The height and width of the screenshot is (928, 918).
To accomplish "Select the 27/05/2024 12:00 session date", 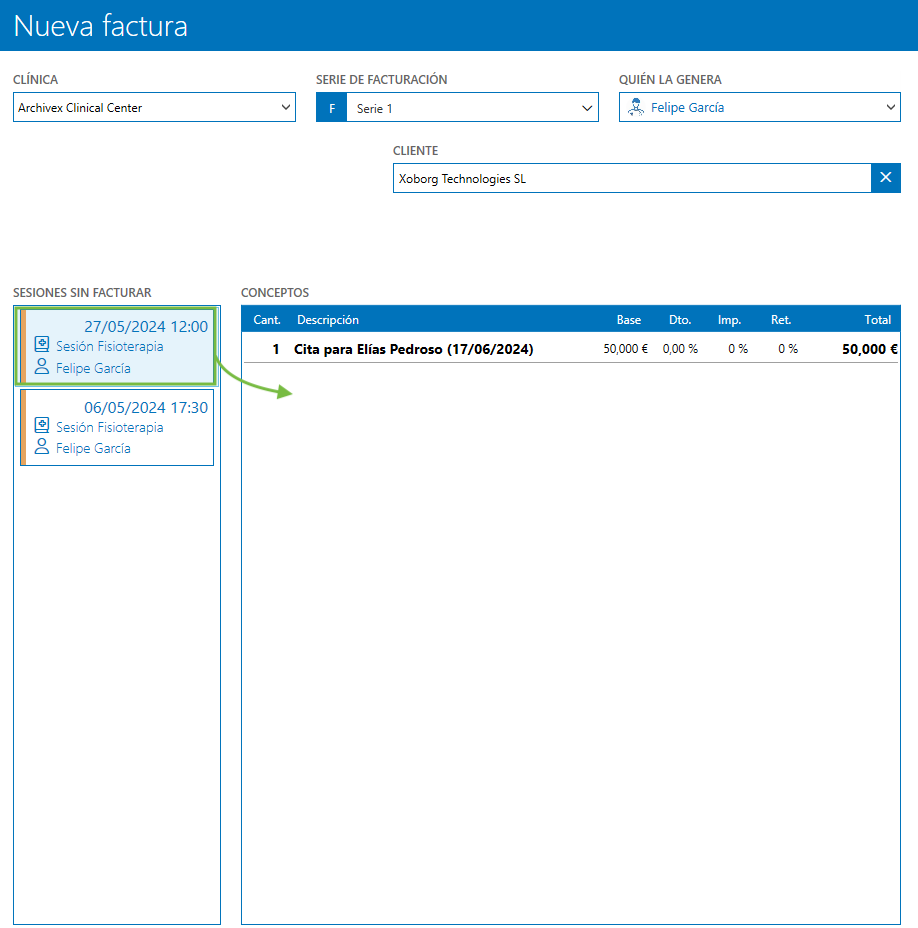I will pyautogui.click(x=146, y=326).
